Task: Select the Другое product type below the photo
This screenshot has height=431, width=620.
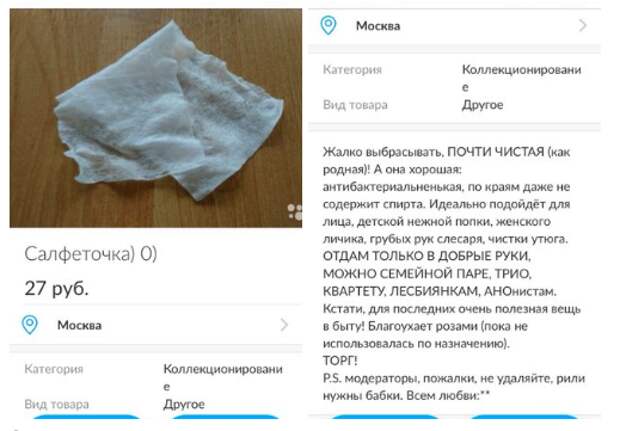Action: click(184, 404)
